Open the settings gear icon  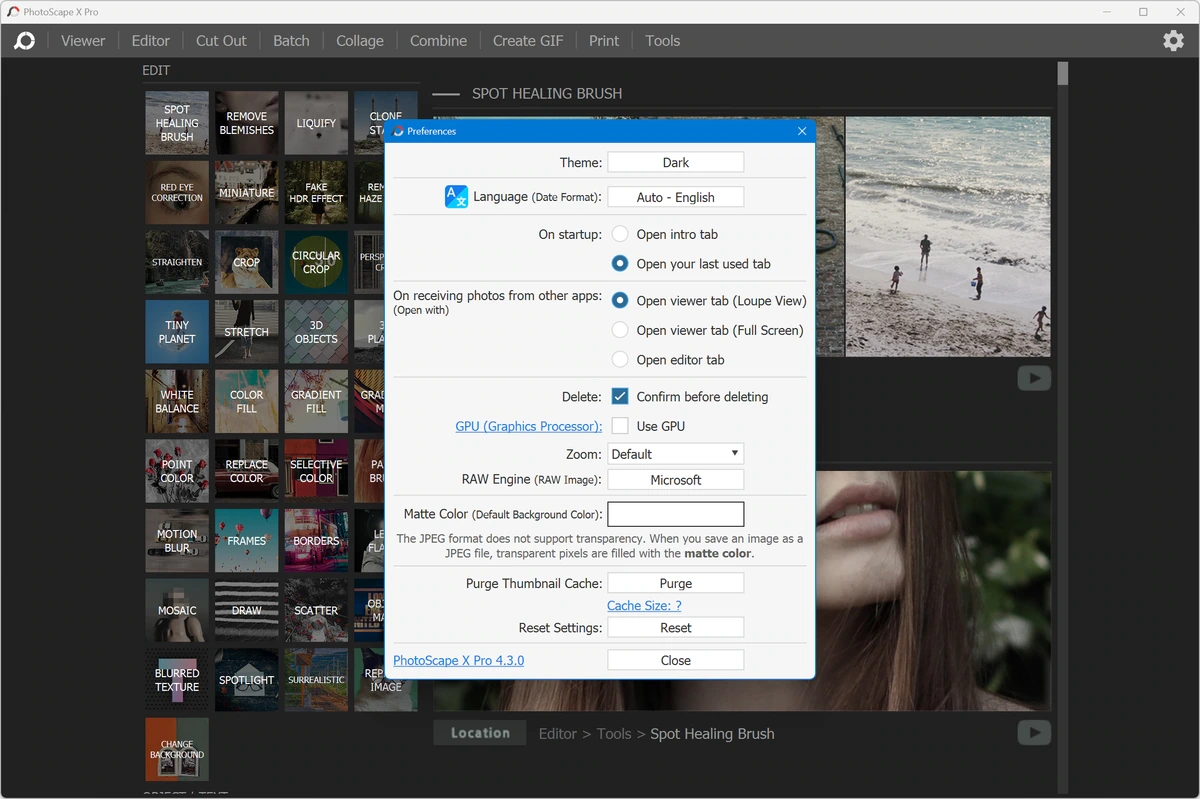1173,41
